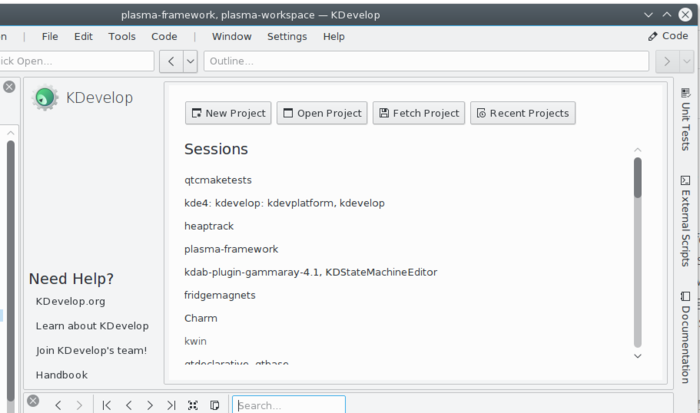Viewport: 700px width, 413px height.
Task: Open the External Scripts side panel
Action: [x=685, y=221]
